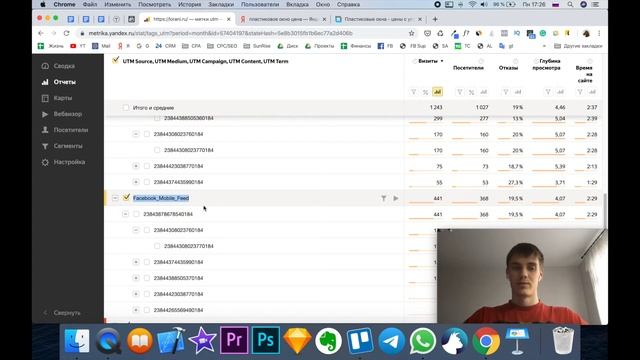
Task: Select the radio button beside Визиты
Action: pyautogui.click(x=414, y=61)
